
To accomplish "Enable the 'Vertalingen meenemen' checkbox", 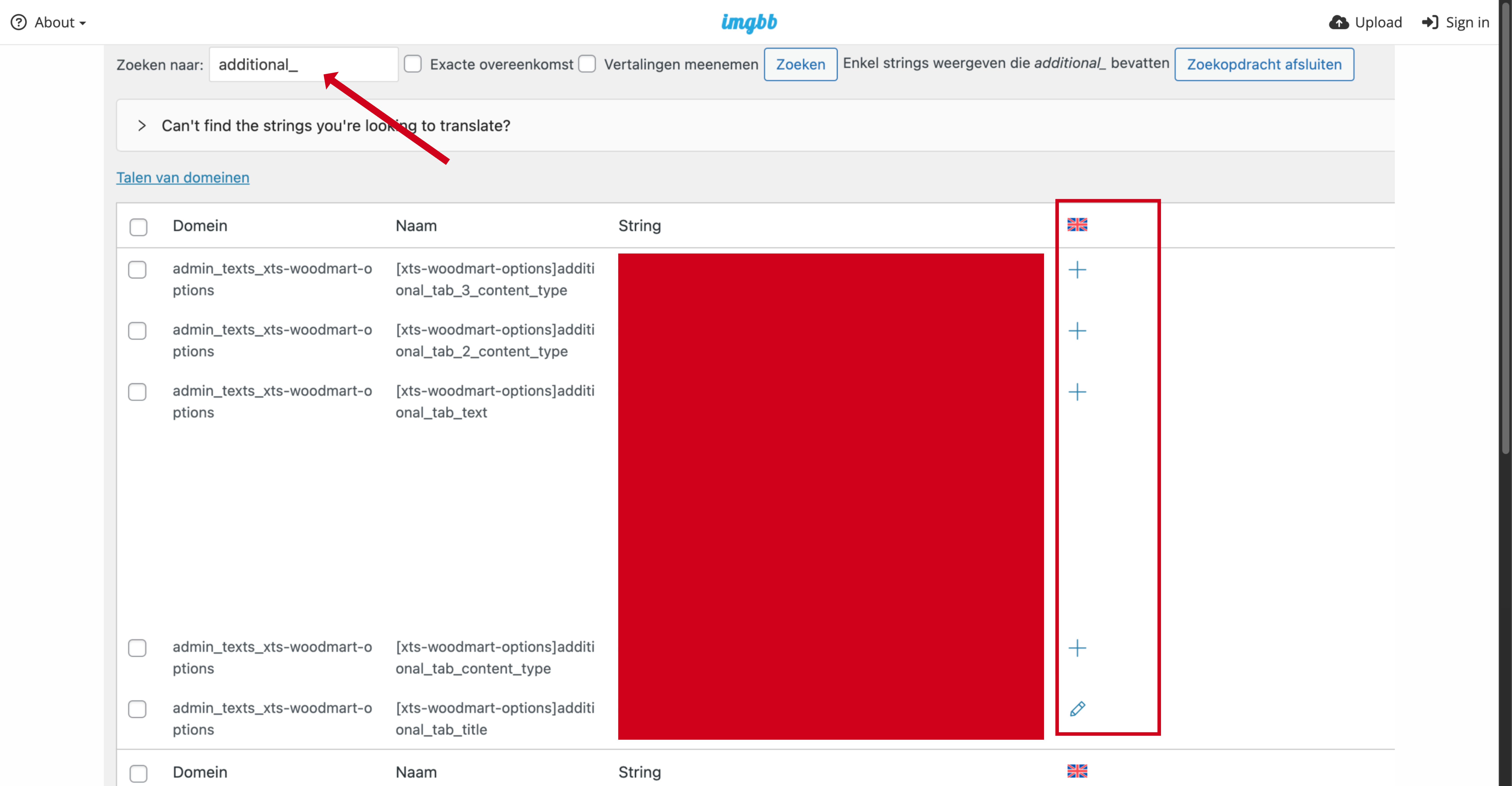I will [587, 63].
